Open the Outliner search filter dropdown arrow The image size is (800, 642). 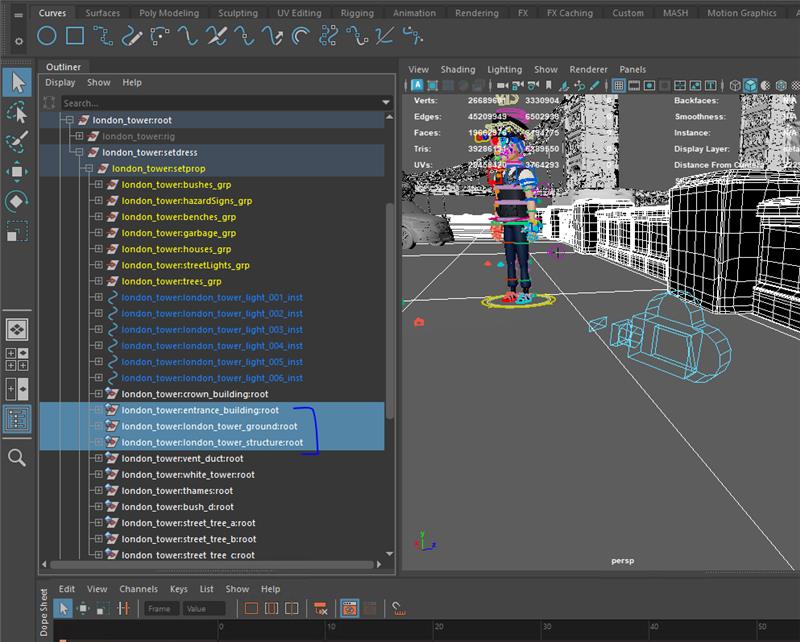[x=386, y=103]
